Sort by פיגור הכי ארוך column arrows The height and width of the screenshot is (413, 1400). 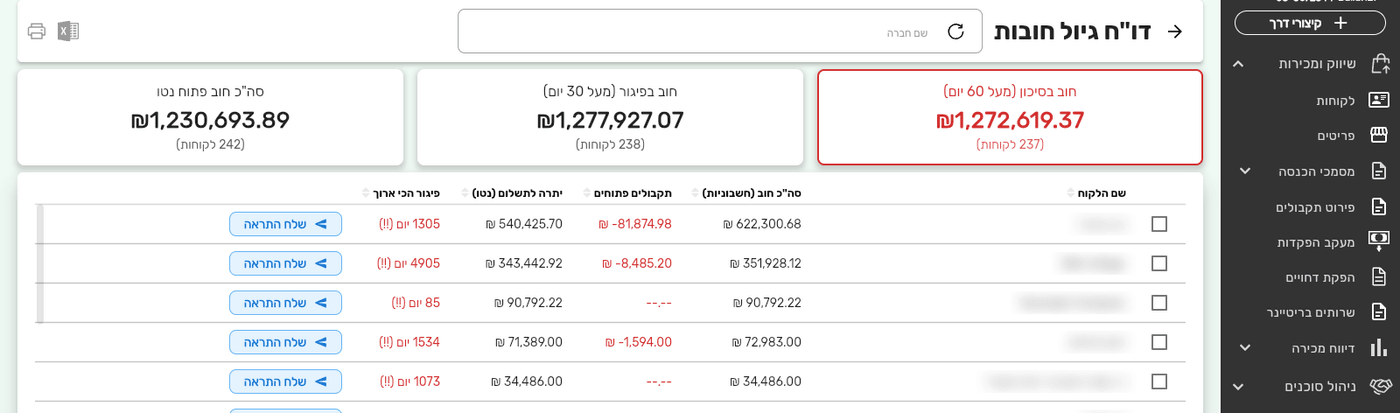pyautogui.click(x=366, y=193)
